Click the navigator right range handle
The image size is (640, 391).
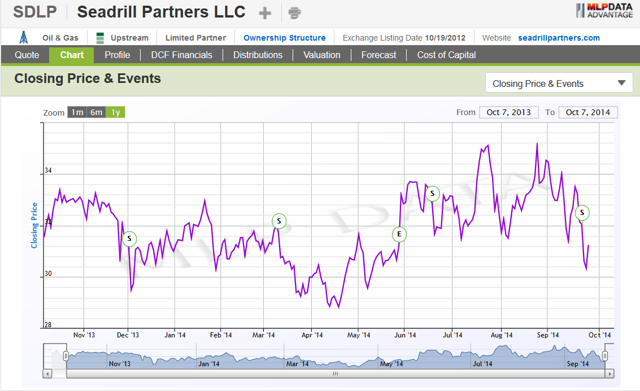click(605, 356)
